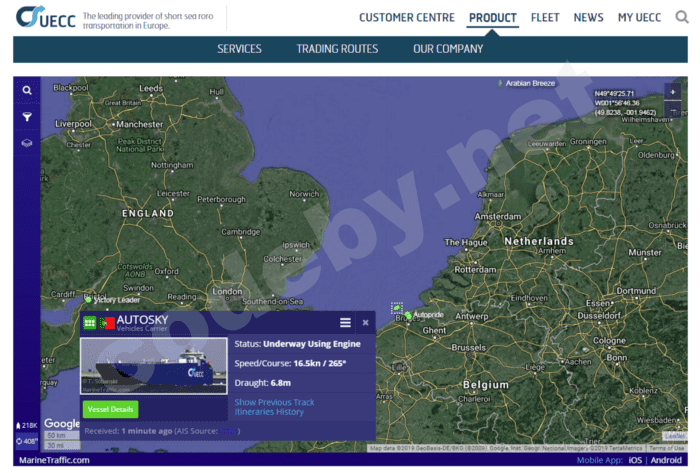
Task: Click the 218K vessel count indicator
Action: click(x=27, y=425)
